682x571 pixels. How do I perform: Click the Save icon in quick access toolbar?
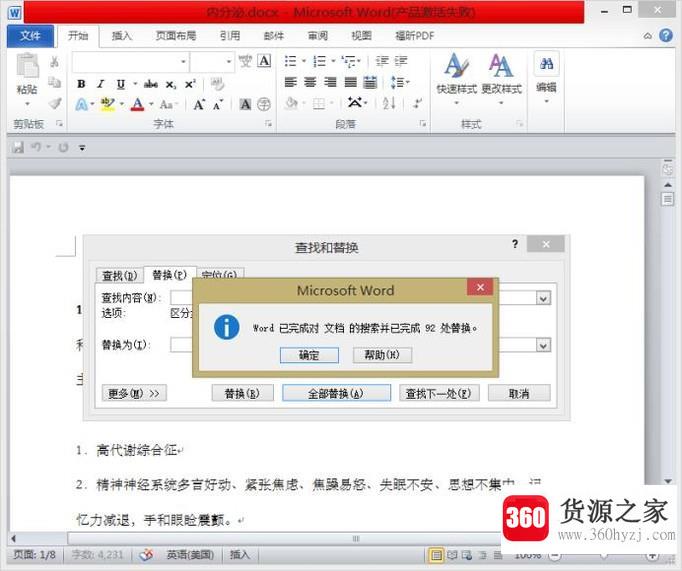coord(18,147)
